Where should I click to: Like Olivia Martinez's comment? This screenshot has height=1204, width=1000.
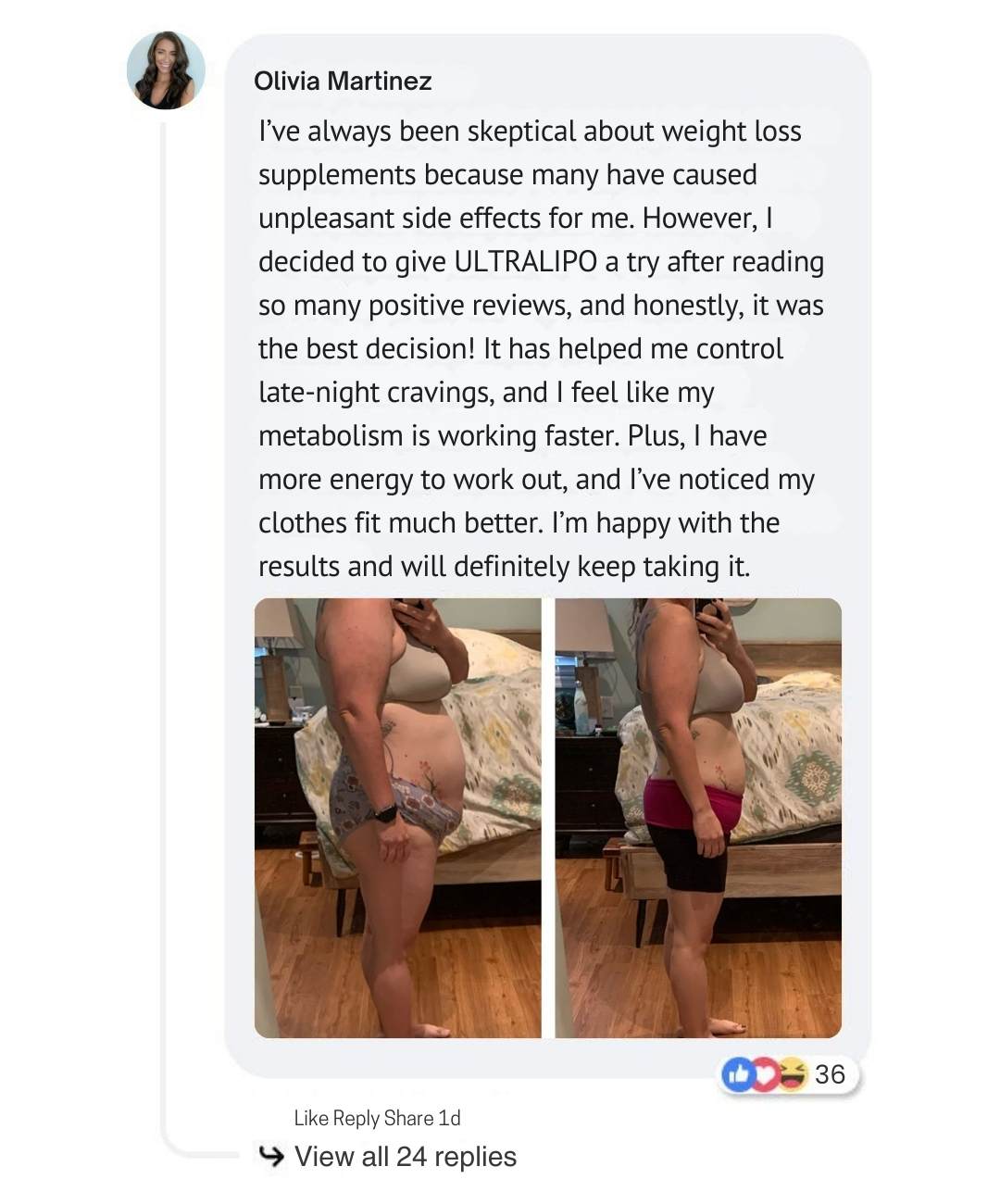coord(311,1118)
